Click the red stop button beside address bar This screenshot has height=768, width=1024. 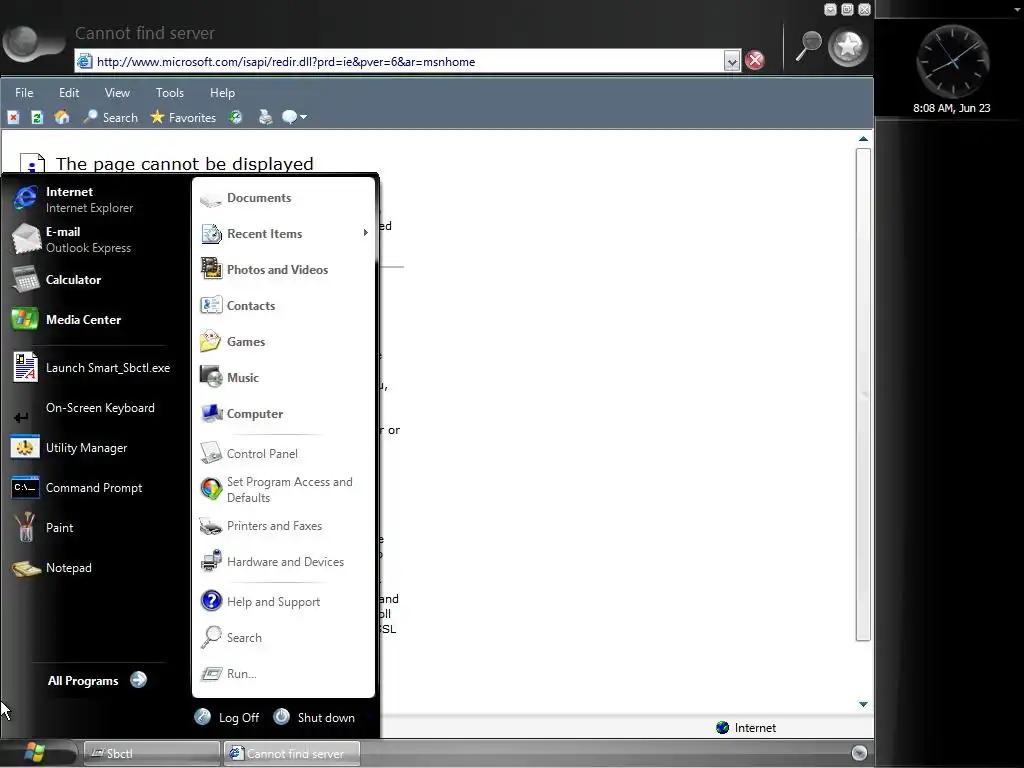755,60
